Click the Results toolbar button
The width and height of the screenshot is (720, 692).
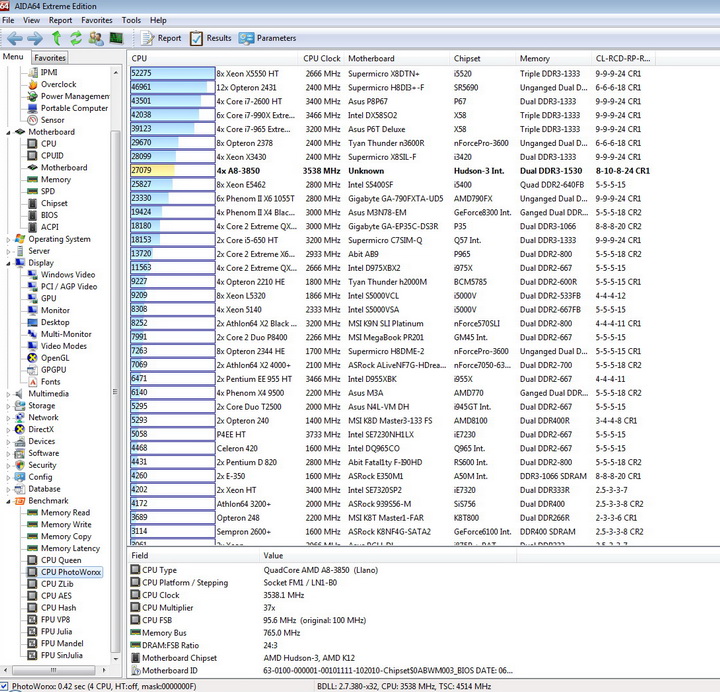point(211,38)
